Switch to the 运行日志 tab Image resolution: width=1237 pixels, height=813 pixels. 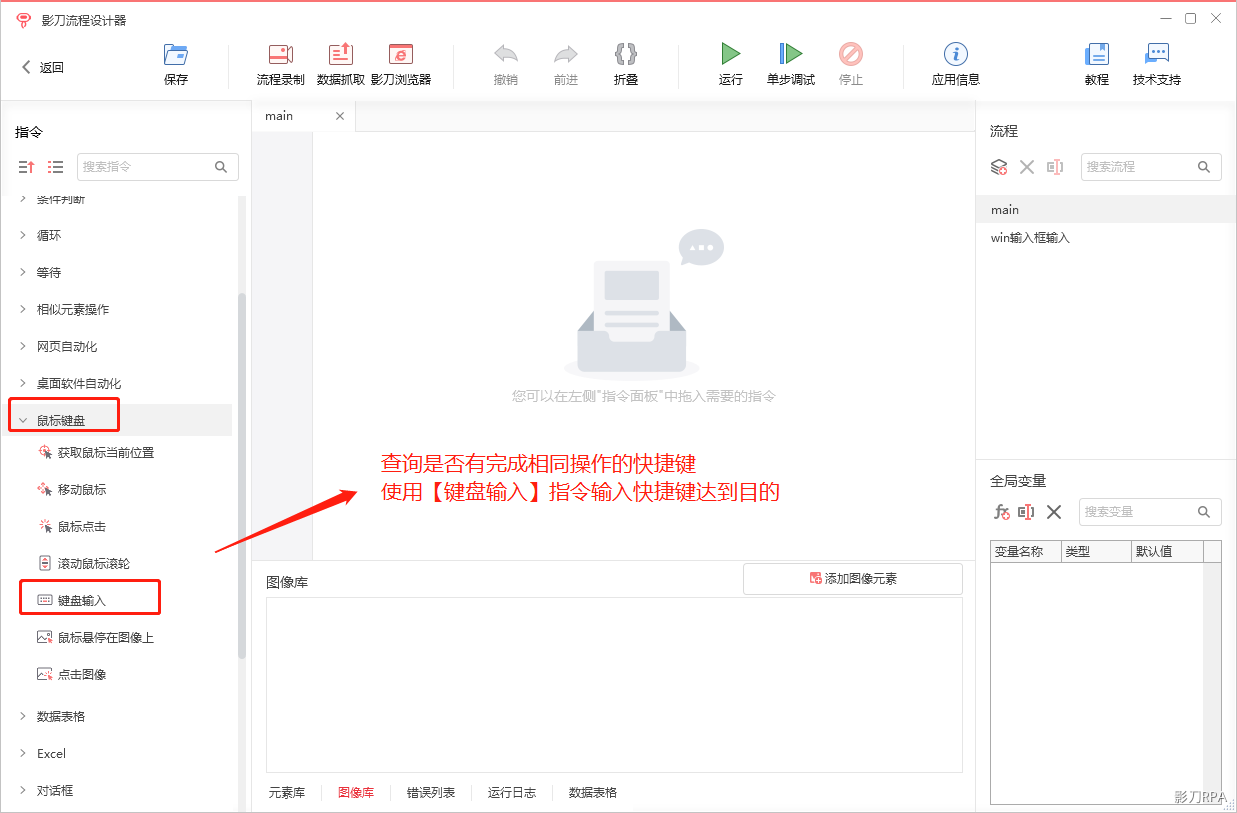coord(511,792)
